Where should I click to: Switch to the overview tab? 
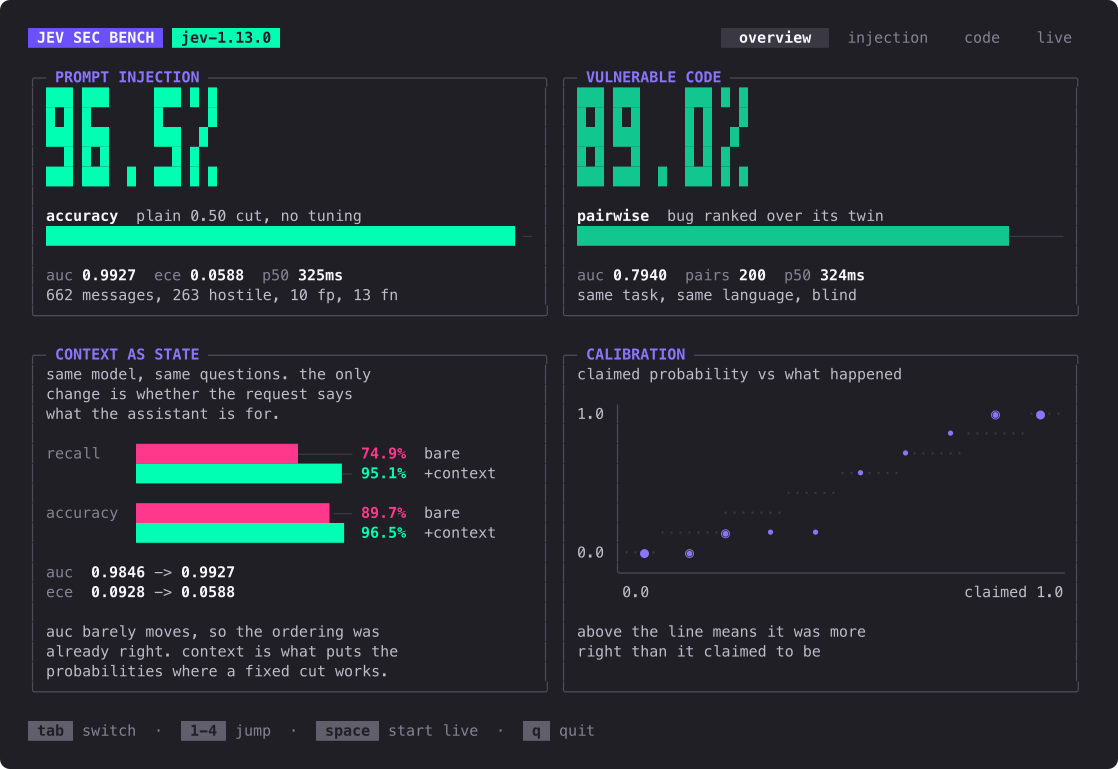tap(774, 38)
